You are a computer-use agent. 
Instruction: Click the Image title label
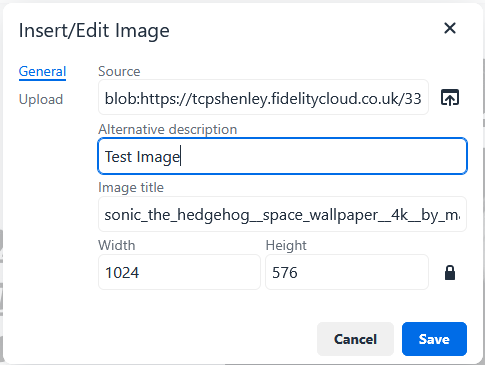[131, 187]
